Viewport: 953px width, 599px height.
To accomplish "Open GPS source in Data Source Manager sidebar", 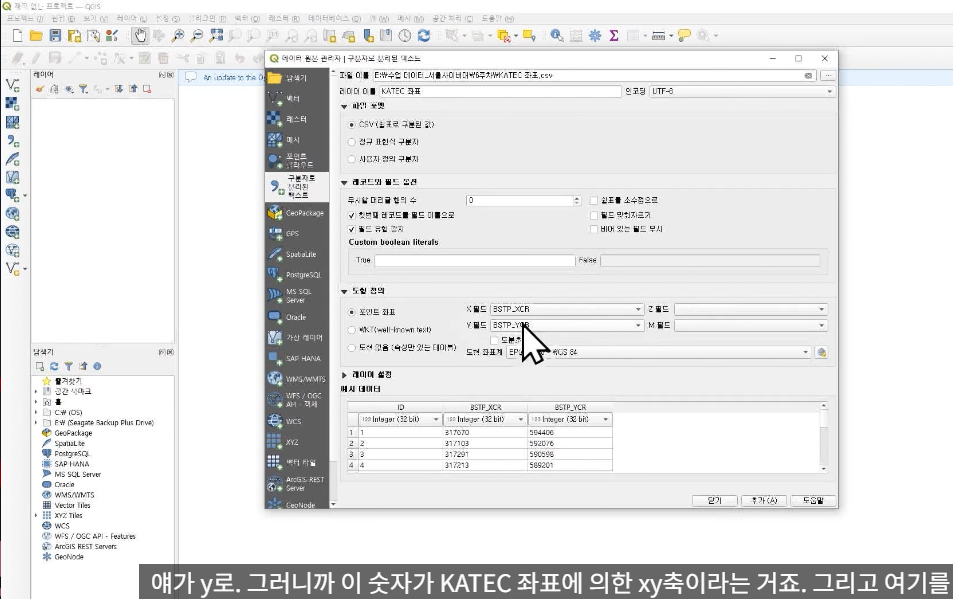I will [297, 234].
